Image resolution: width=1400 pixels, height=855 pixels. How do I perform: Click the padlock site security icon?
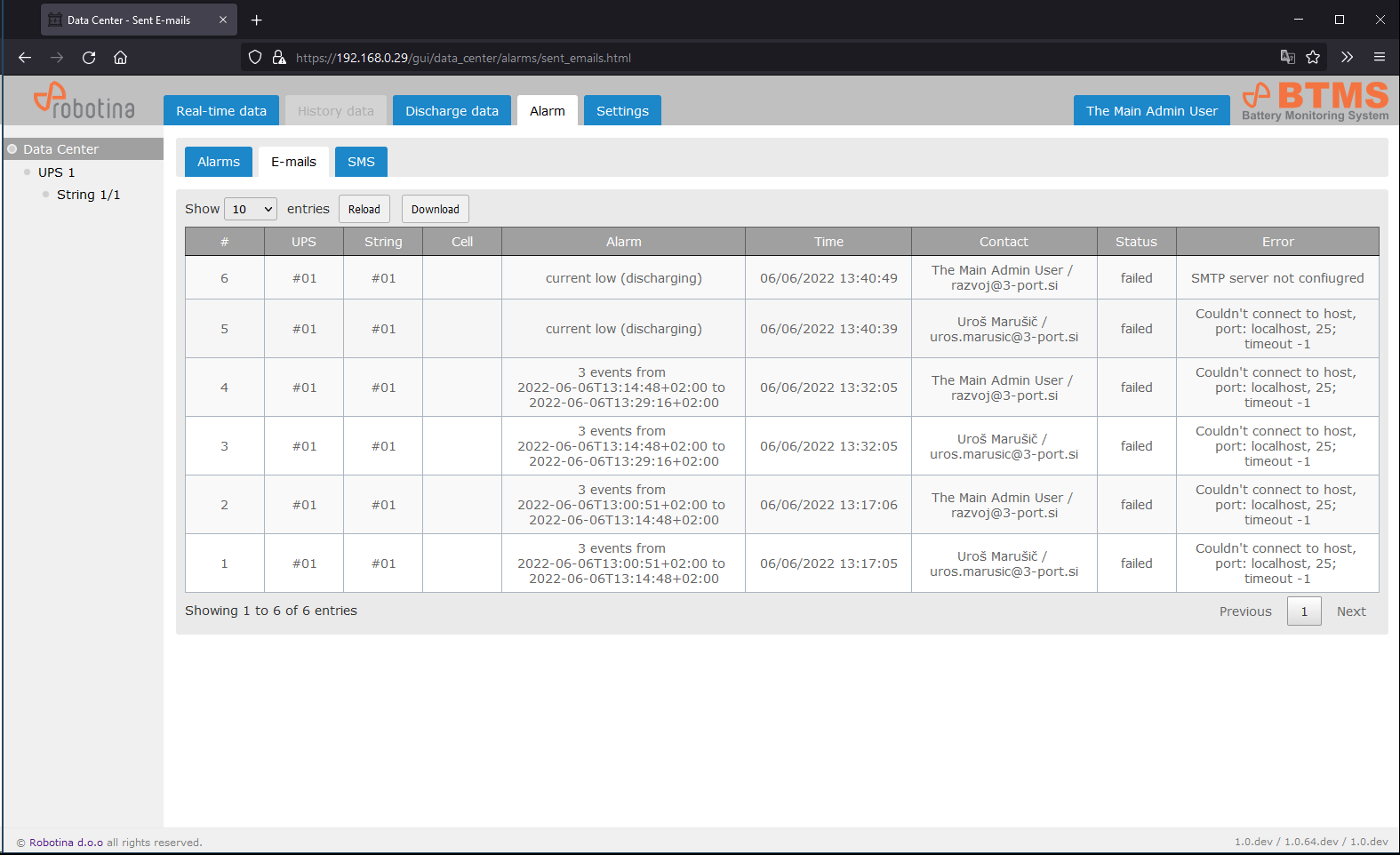click(279, 58)
